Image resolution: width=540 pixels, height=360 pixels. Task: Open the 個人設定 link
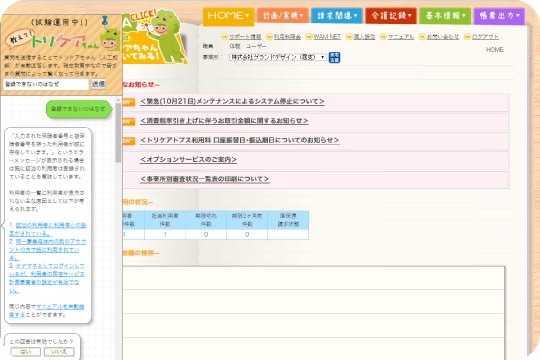[x=364, y=37]
